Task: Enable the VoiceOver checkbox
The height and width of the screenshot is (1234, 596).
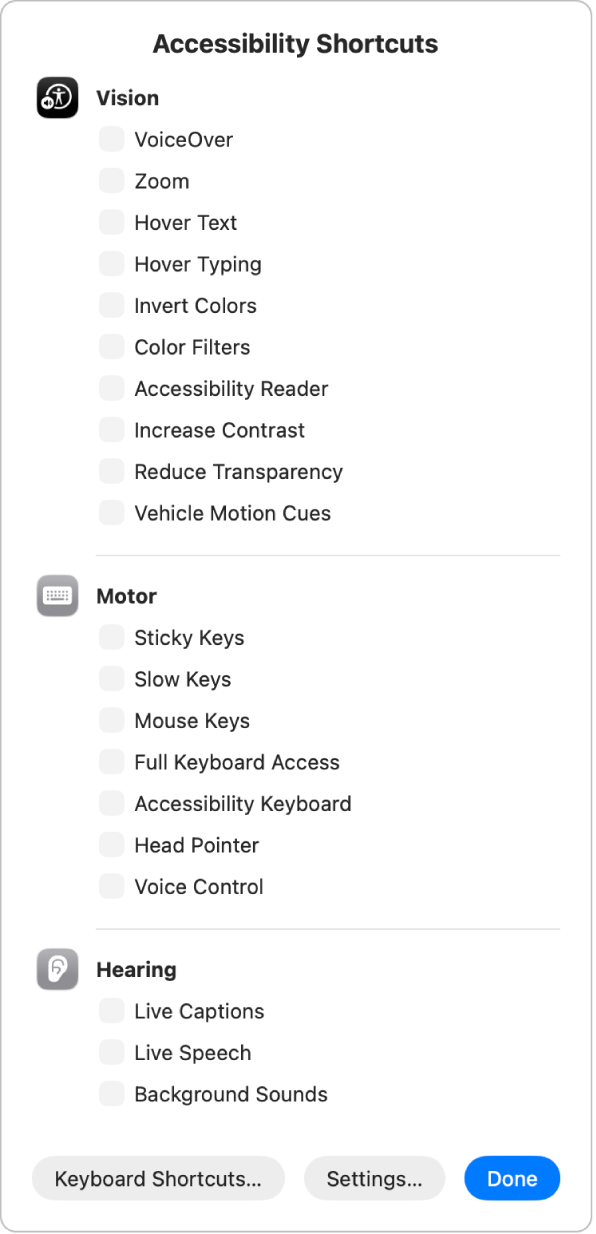Action: pos(111,139)
